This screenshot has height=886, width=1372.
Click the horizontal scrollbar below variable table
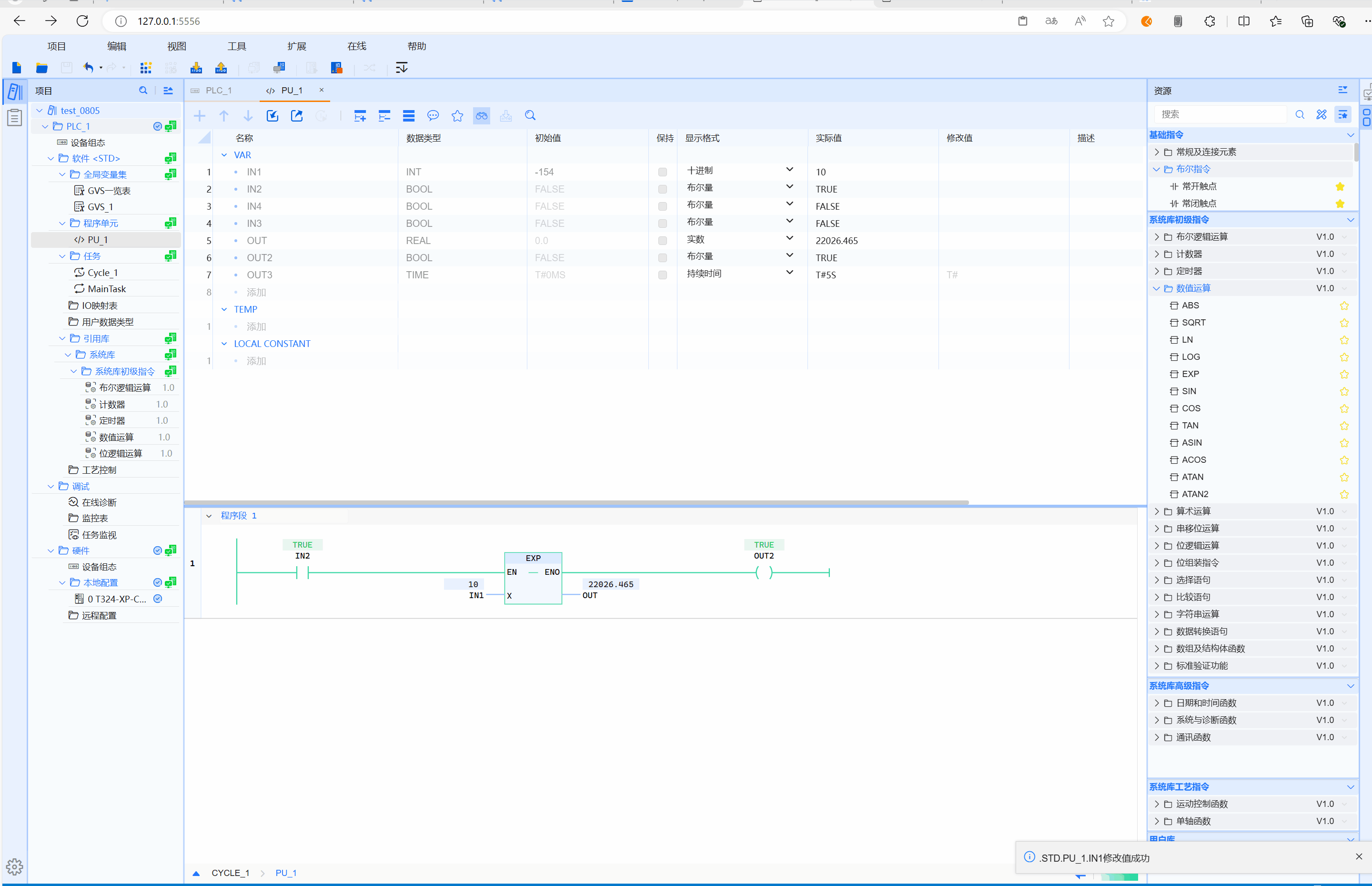[x=575, y=502]
